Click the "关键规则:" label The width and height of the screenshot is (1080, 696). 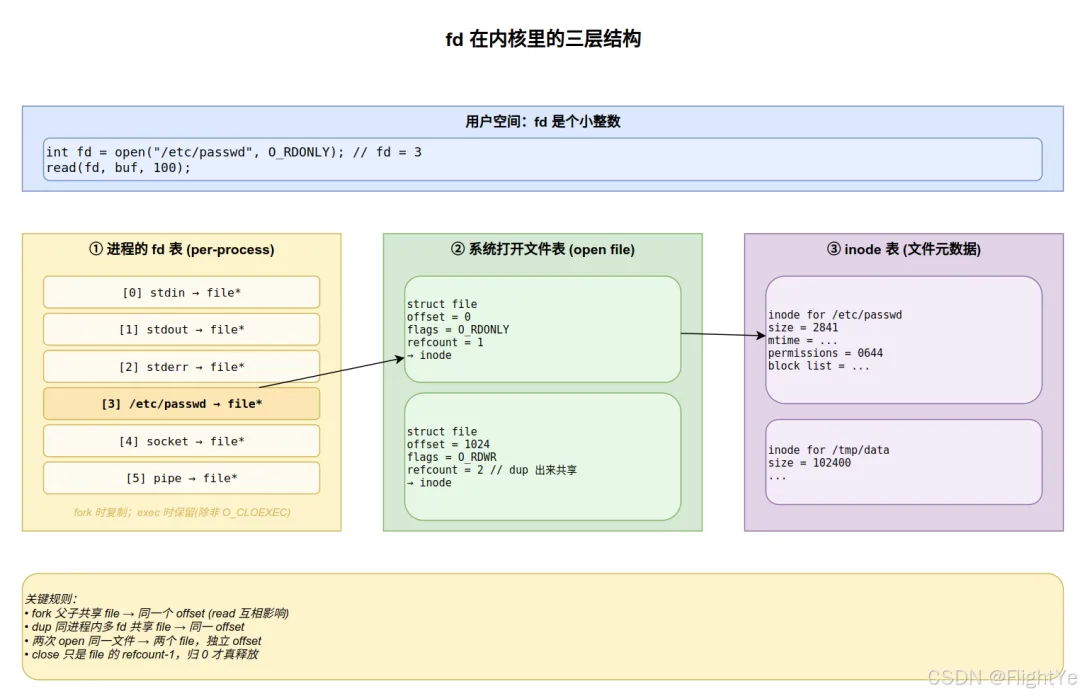coord(52,599)
